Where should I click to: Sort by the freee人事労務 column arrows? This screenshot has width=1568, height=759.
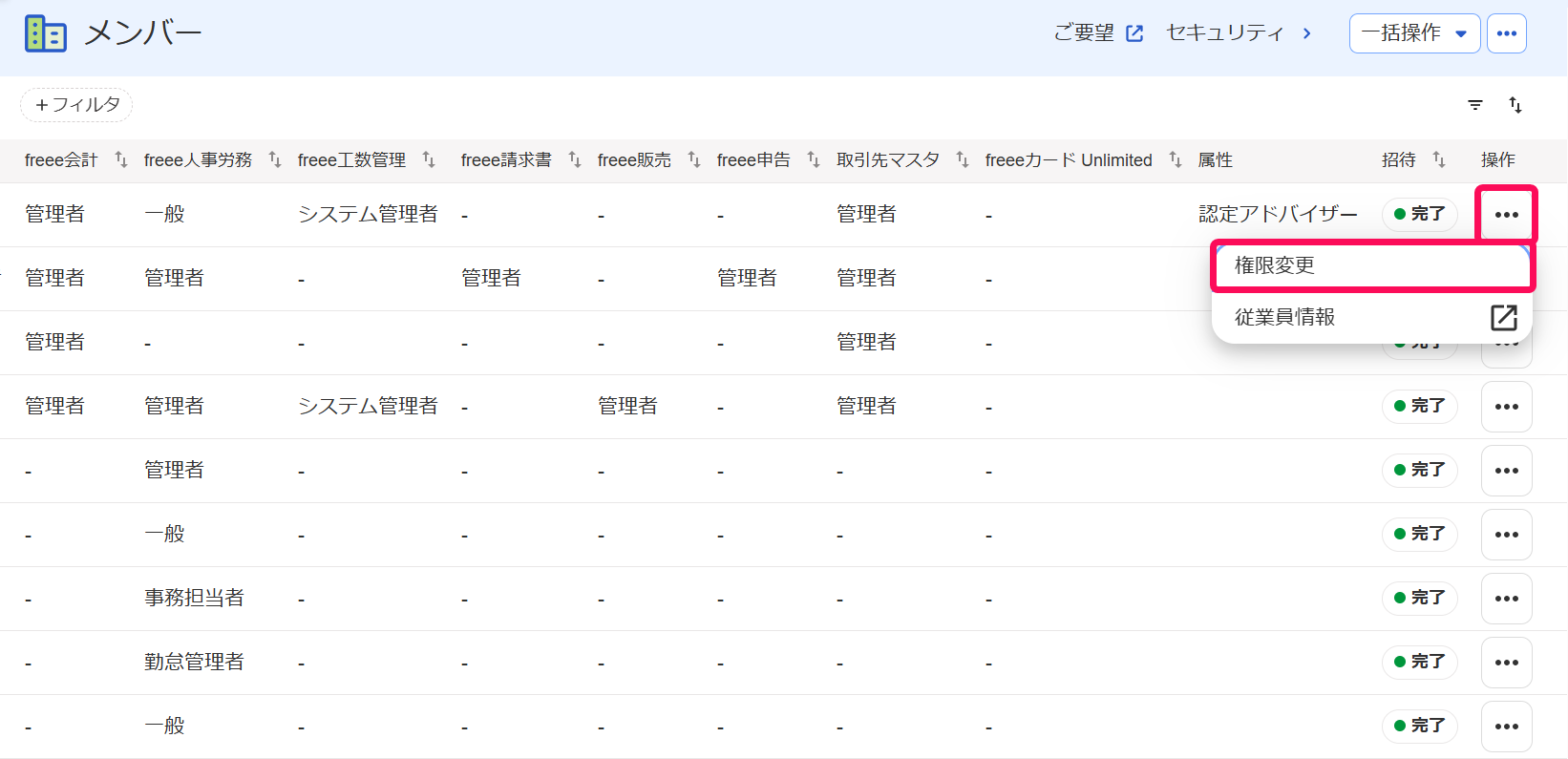click(275, 159)
